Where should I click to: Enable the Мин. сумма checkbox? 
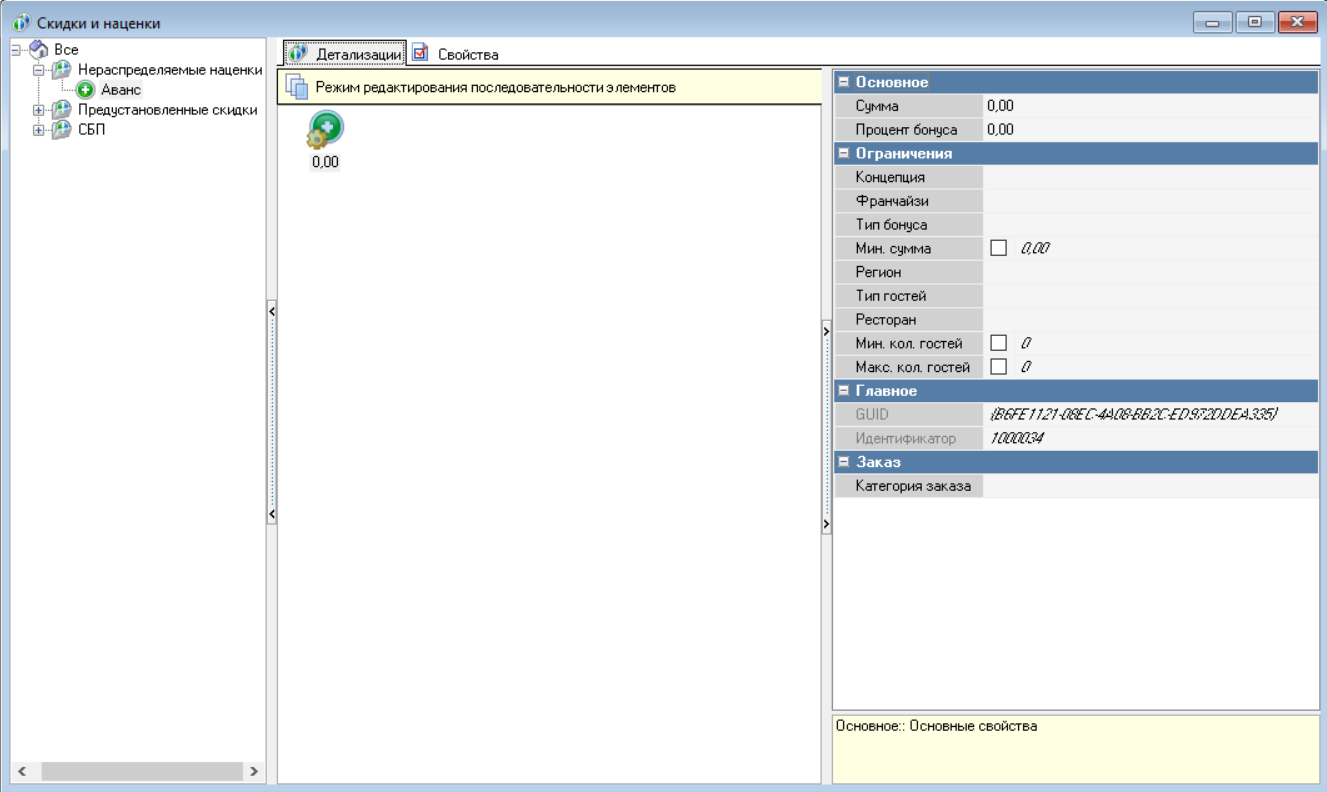[x=997, y=248]
